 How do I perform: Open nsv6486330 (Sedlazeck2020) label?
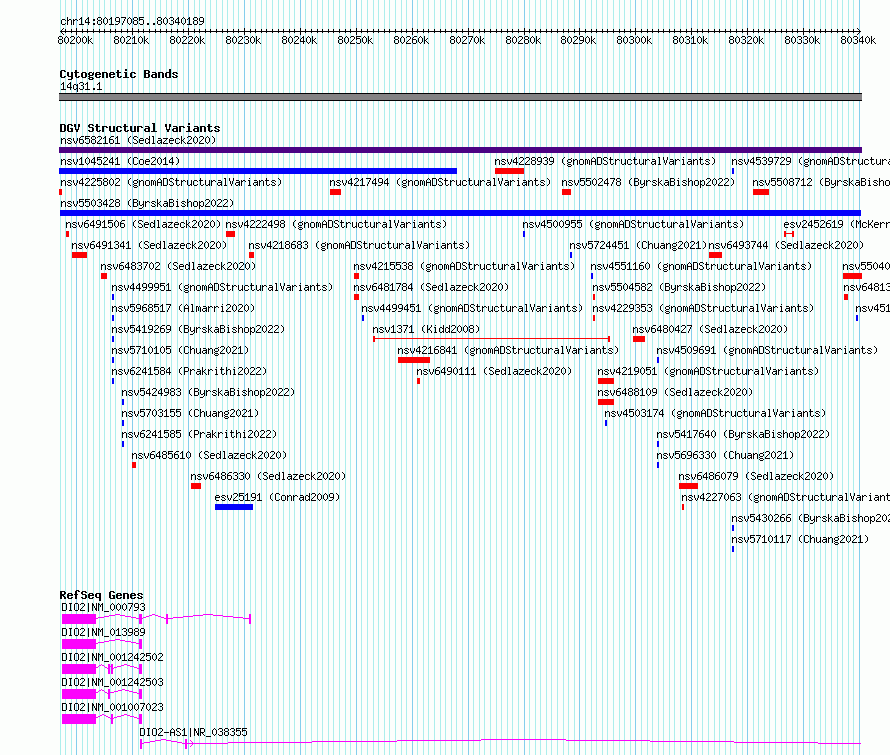click(x=268, y=476)
